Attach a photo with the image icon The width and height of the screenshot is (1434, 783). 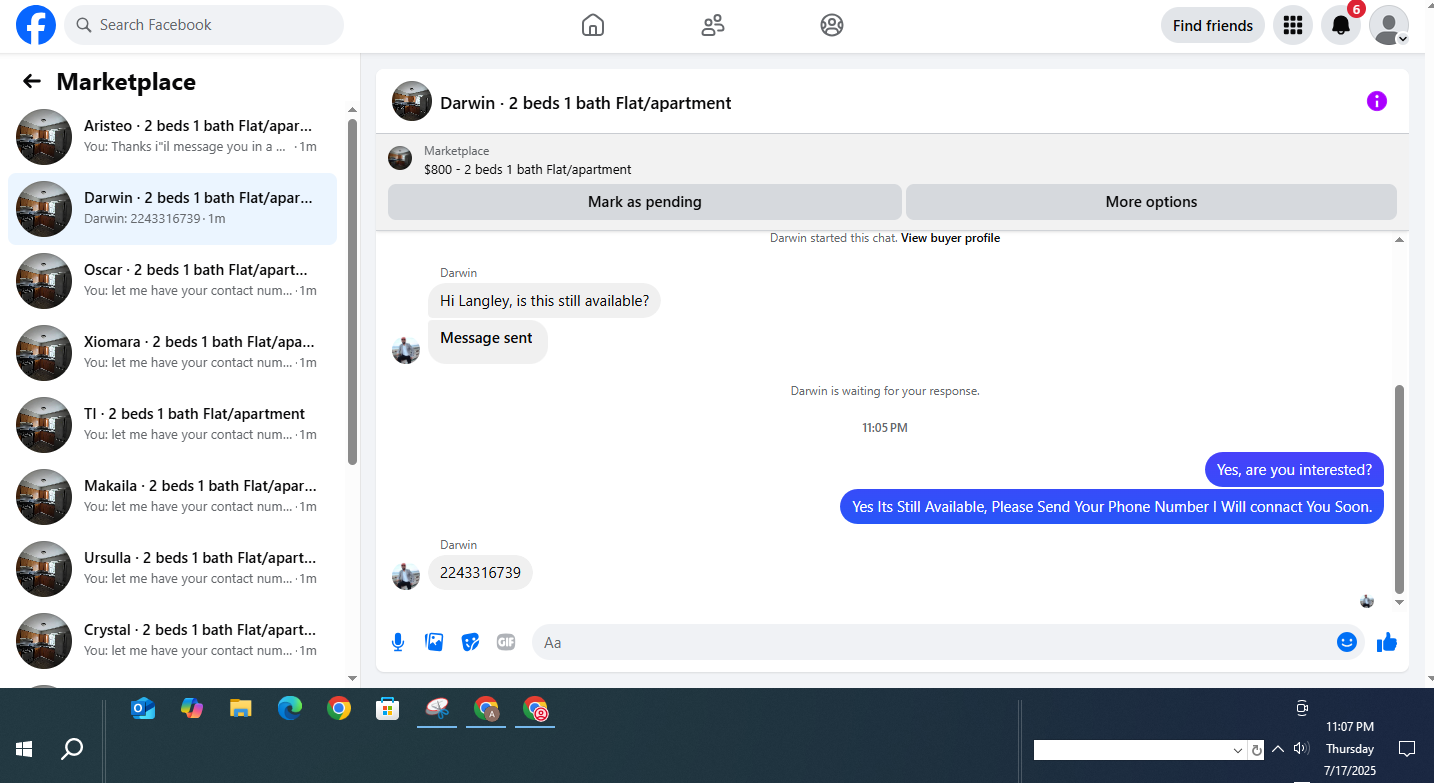pos(434,642)
